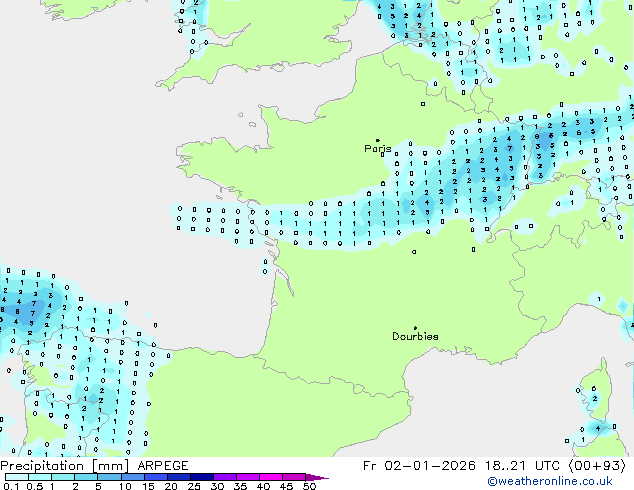
Task: Pick the 25 to 30 legend swatch
Action: point(202,477)
